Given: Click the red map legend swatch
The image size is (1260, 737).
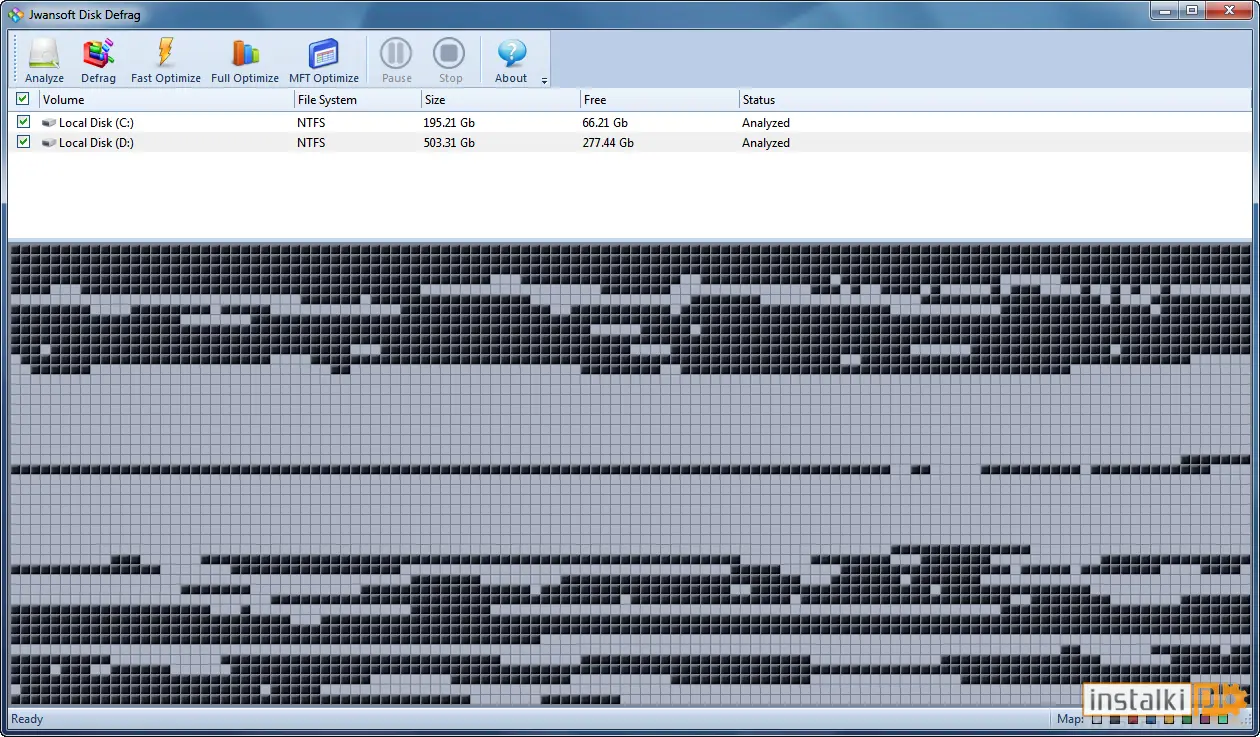Looking at the screenshot, I should click(x=1133, y=719).
